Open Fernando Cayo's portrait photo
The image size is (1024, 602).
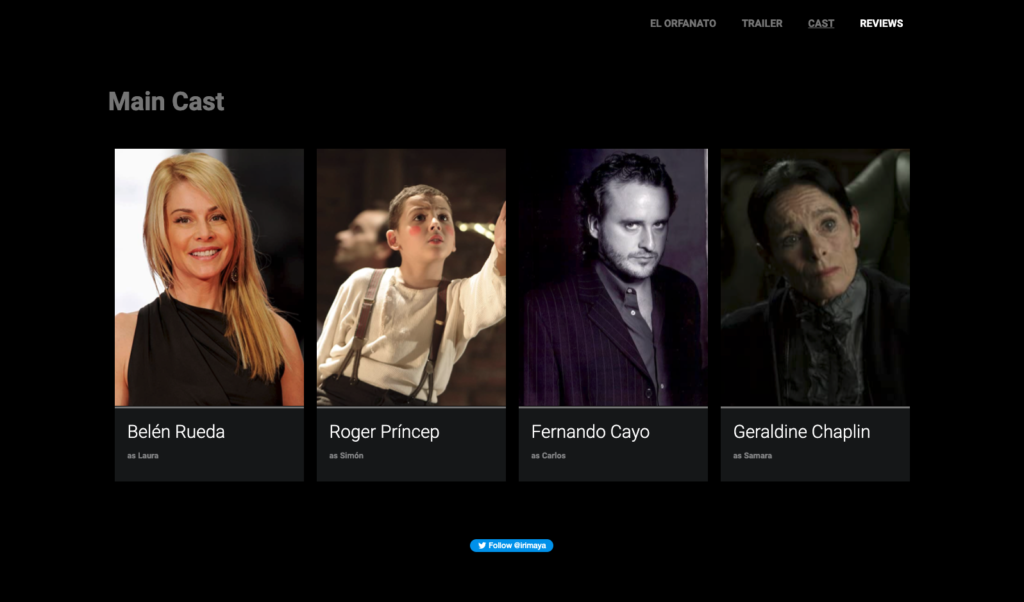613,277
